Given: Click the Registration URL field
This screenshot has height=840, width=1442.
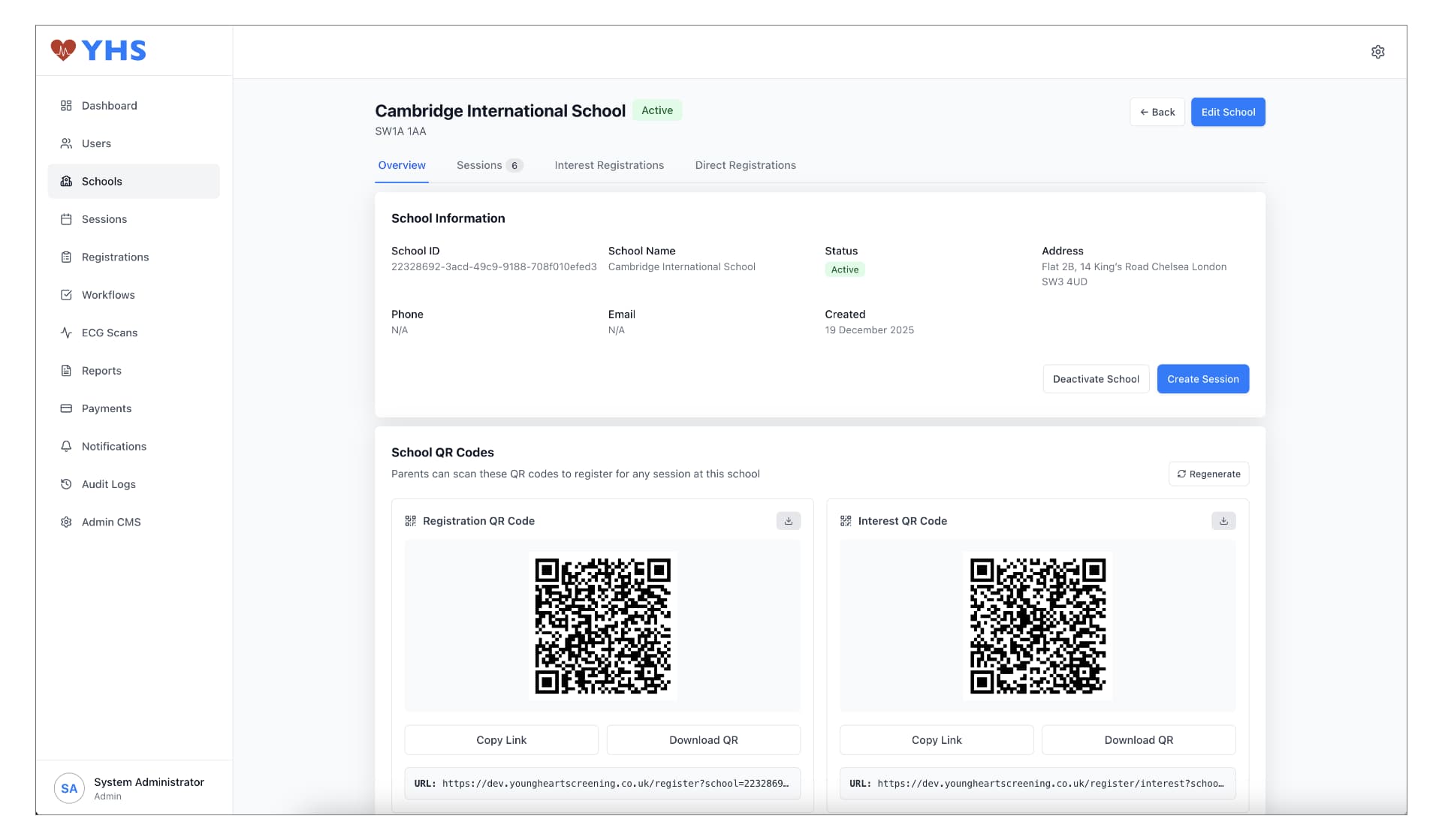Looking at the screenshot, I should (x=602, y=784).
